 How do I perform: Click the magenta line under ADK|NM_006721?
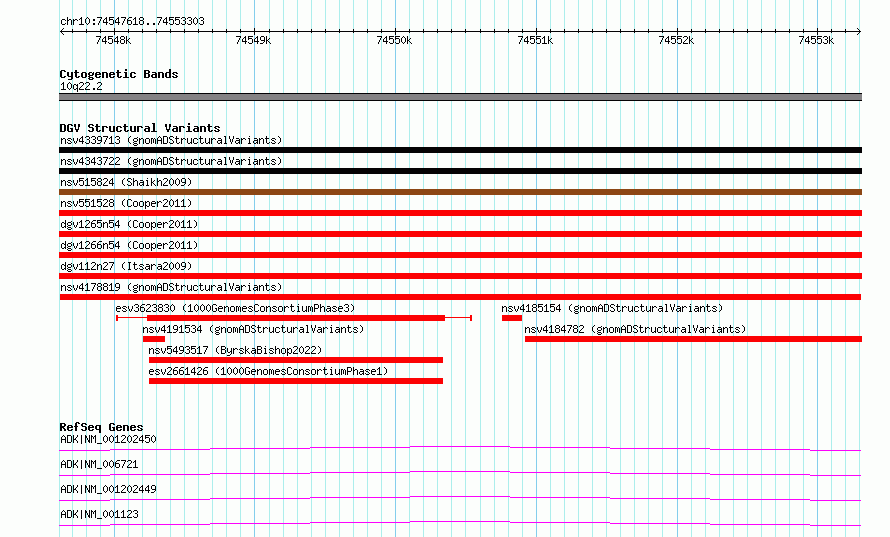click(460, 473)
